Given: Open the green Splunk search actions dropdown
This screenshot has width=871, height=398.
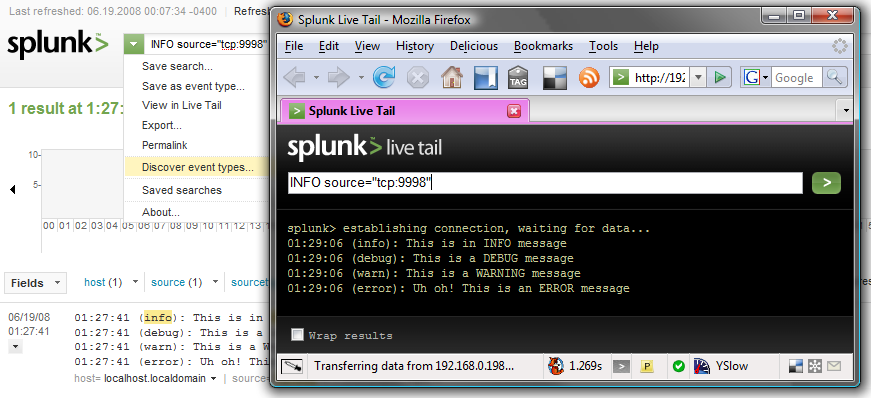Looking at the screenshot, I should [134, 44].
